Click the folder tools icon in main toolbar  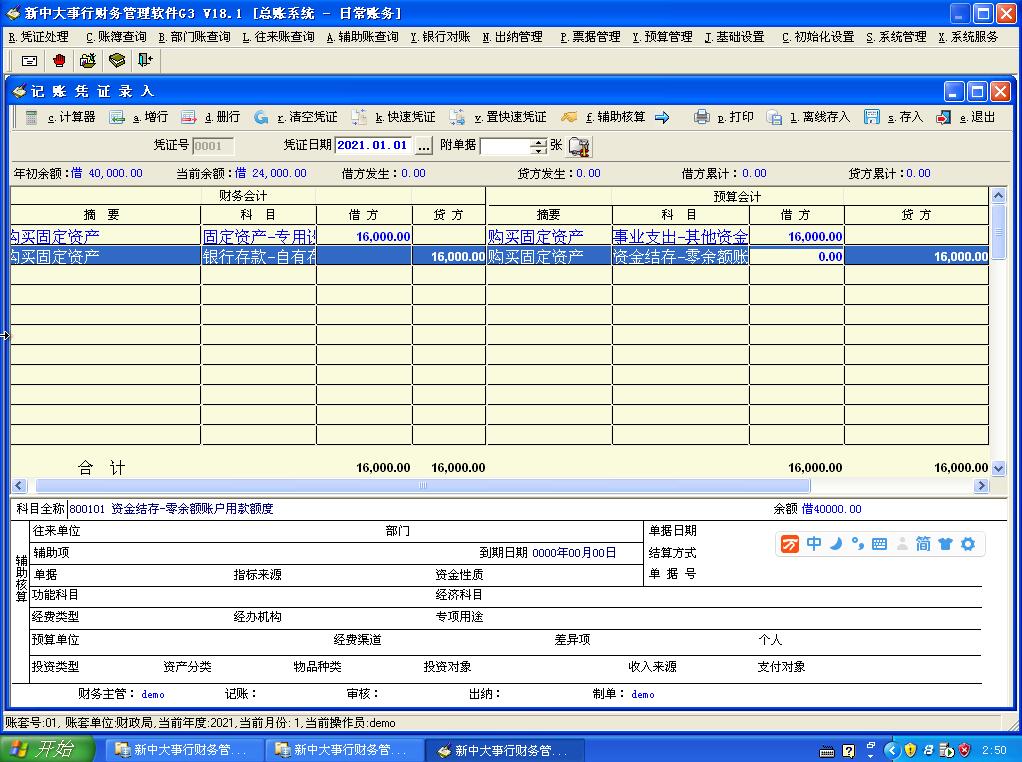coord(87,61)
